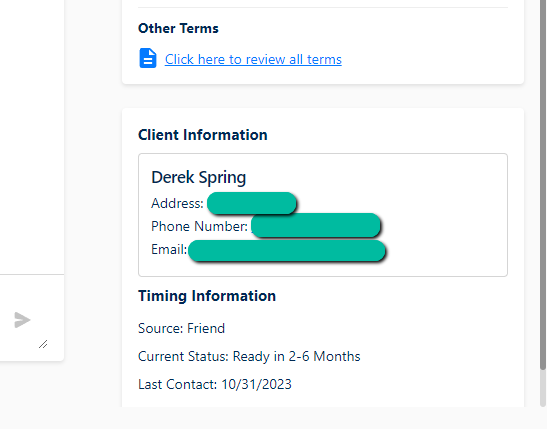The height and width of the screenshot is (429, 547).
Task: Click the 'Address:' label
Action: pos(177,203)
